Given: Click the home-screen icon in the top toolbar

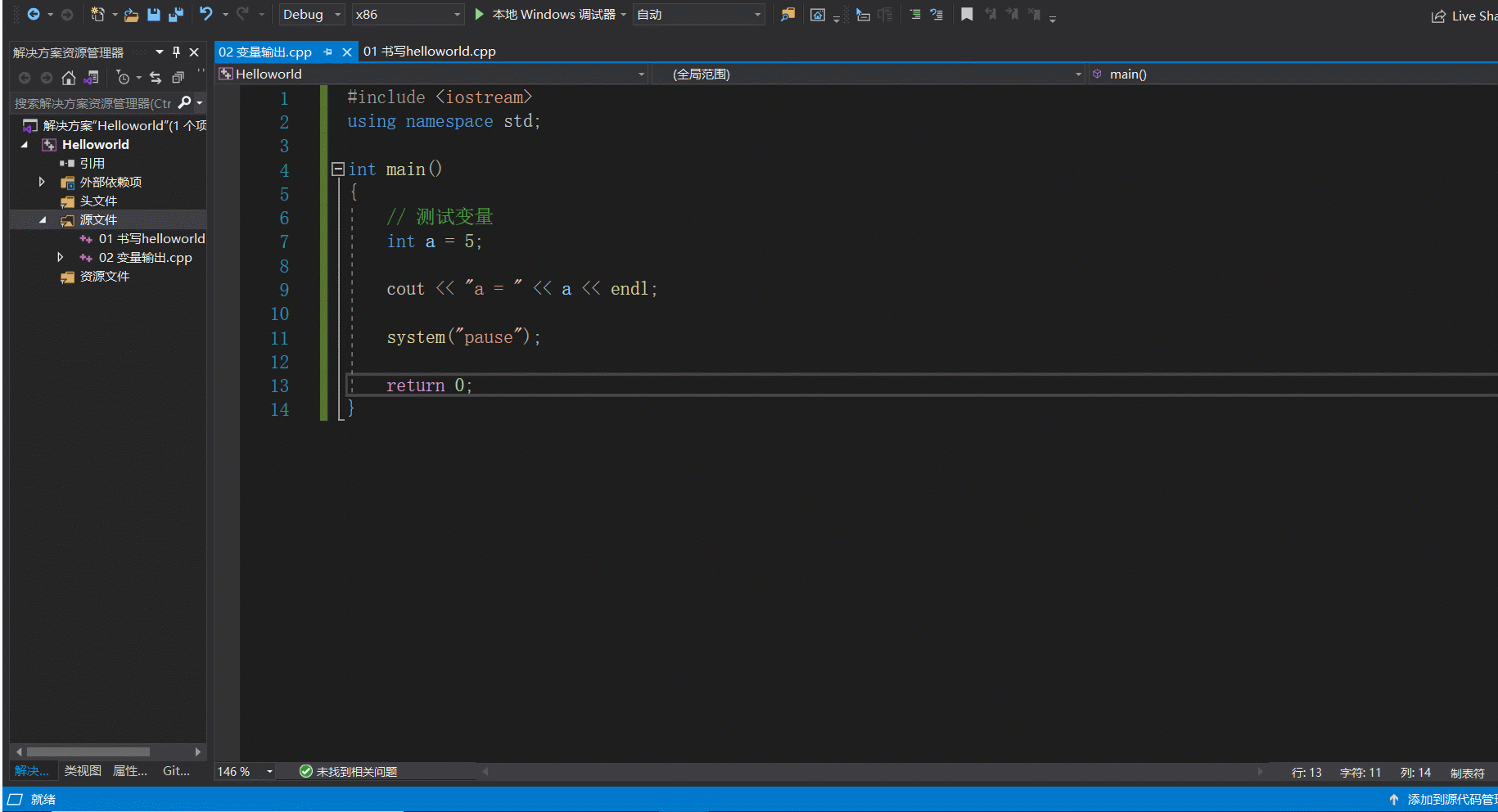Looking at the screenshot, I should coord(817,15).
